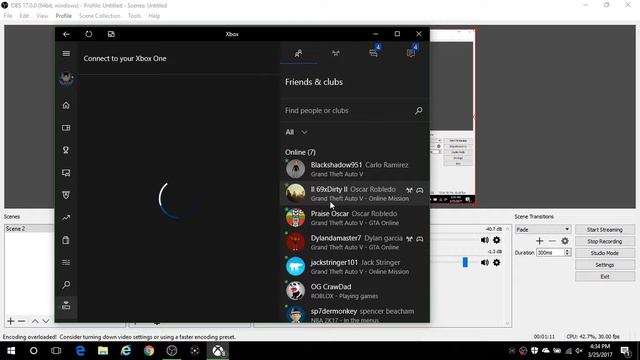Join II 69xDirty II game controller icon
Image resolution: width=640 pixels, height=360 pixels.
[420, 190]
